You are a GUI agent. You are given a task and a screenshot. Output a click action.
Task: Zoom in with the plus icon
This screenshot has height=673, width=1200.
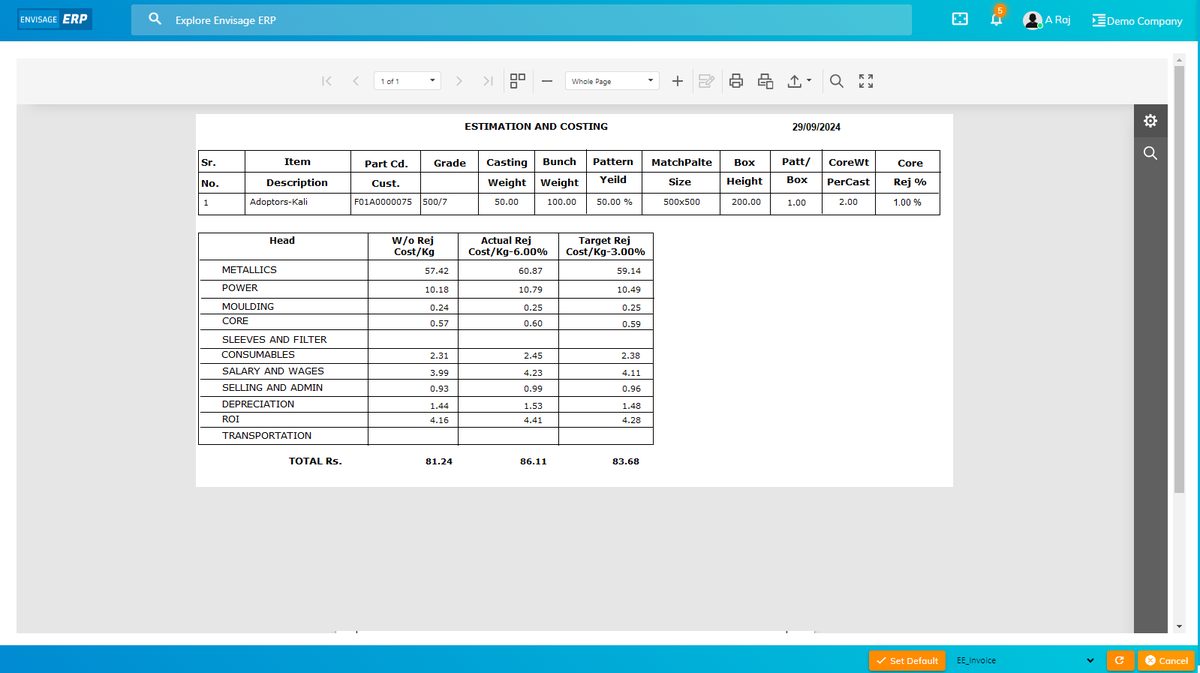(677, 81)
